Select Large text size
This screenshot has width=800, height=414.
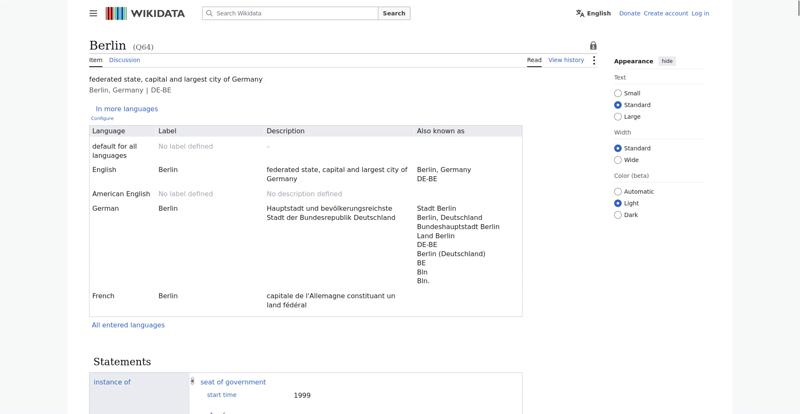coord(618,117)
